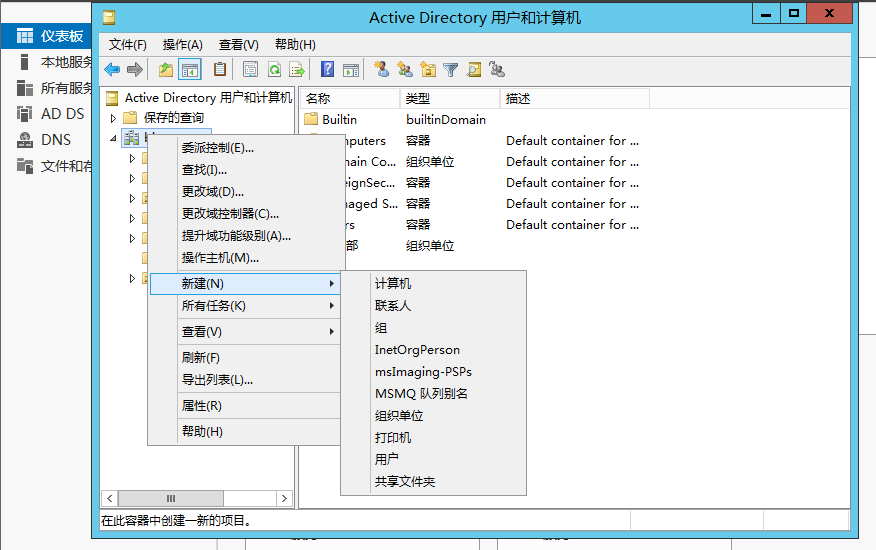Image resolution: width=876 pixels, height=550 pixels.
Task: Open 查看(V) context submenu arrow
Action: pos(332,332)
